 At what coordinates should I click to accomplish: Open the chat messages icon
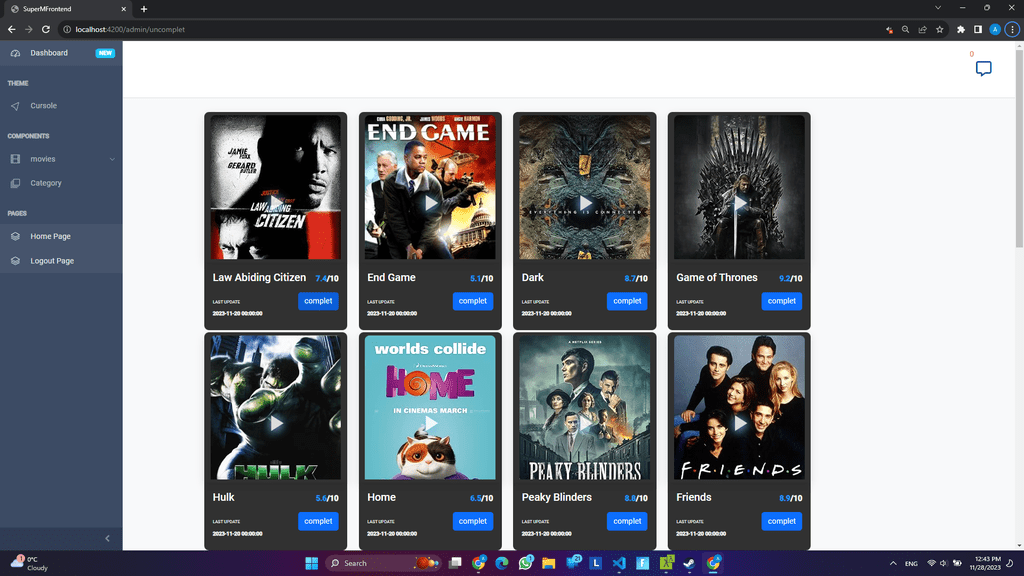pyautogui.click(x=983, y=69)
